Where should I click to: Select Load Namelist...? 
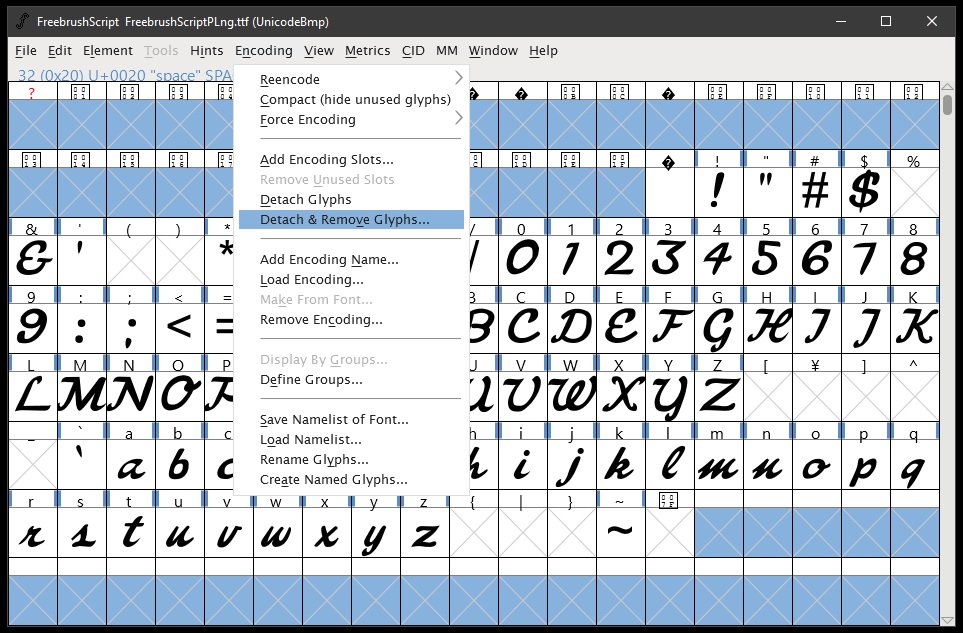point(351,440)
